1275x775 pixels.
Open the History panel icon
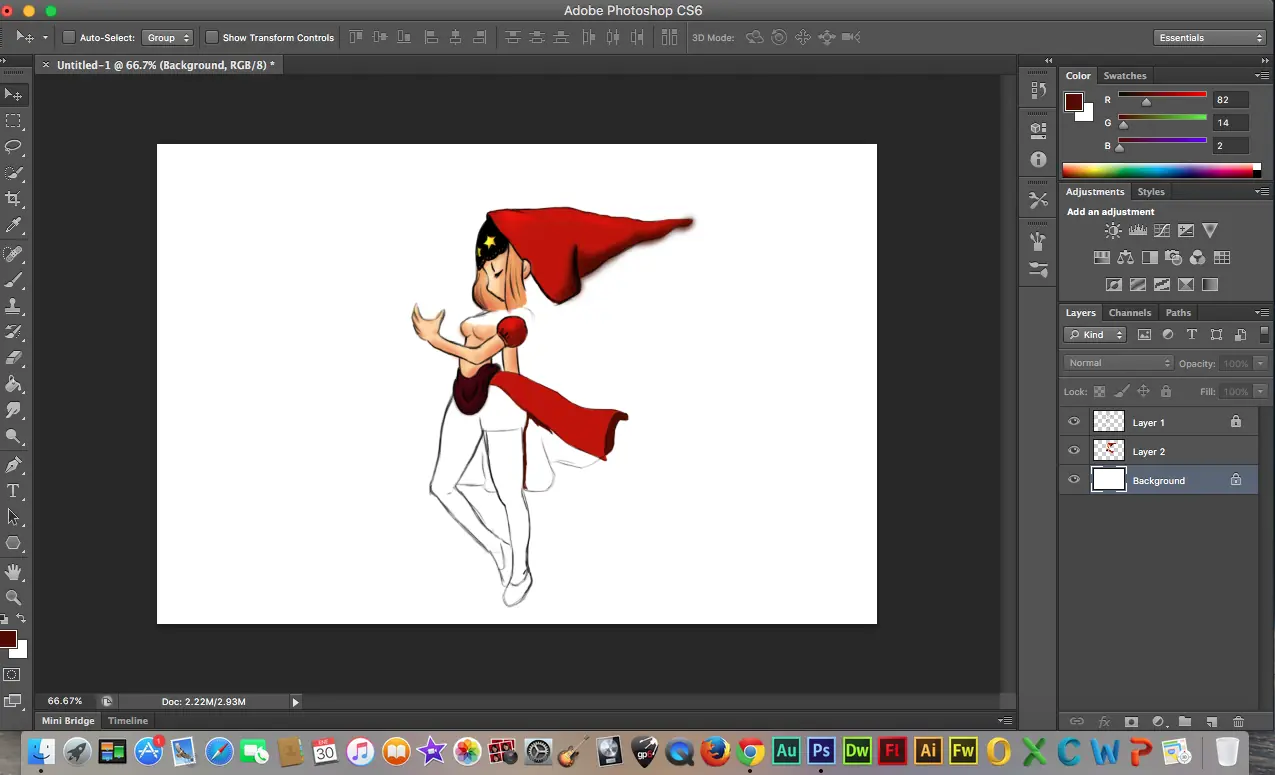(x=1038, y=91)
